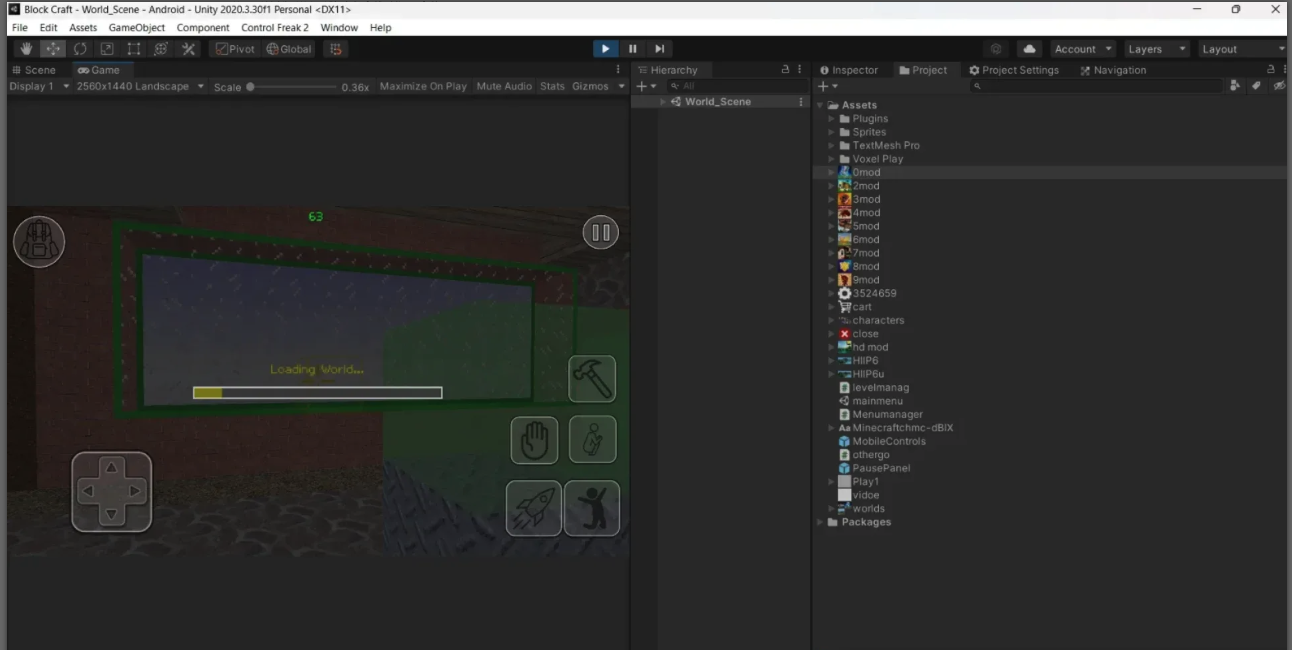1292x650 pixels.
Task: Toggle the Project panel lock icon
Action: (x=1271, y=70)
